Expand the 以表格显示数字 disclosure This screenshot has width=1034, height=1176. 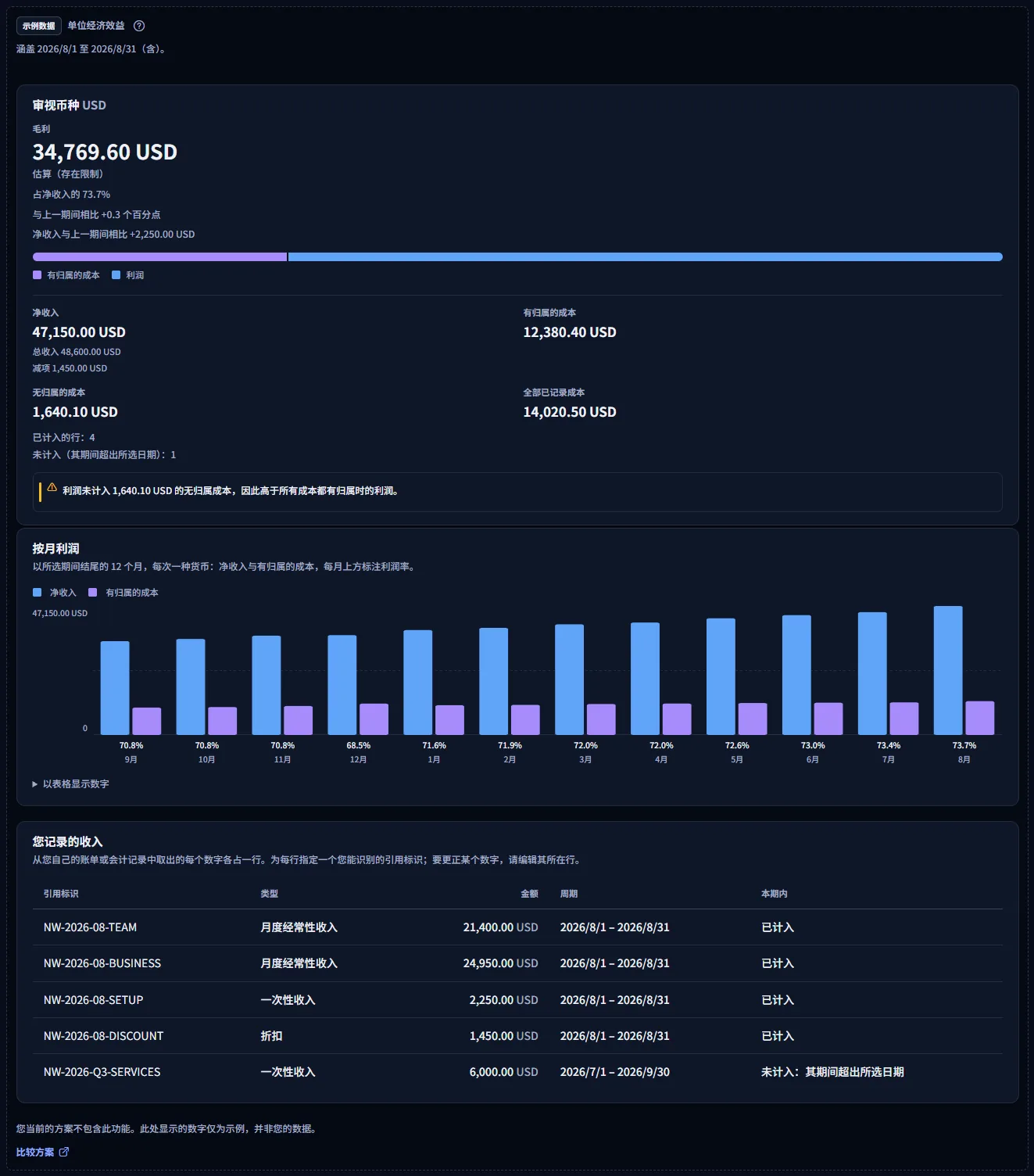coord(70,783)
